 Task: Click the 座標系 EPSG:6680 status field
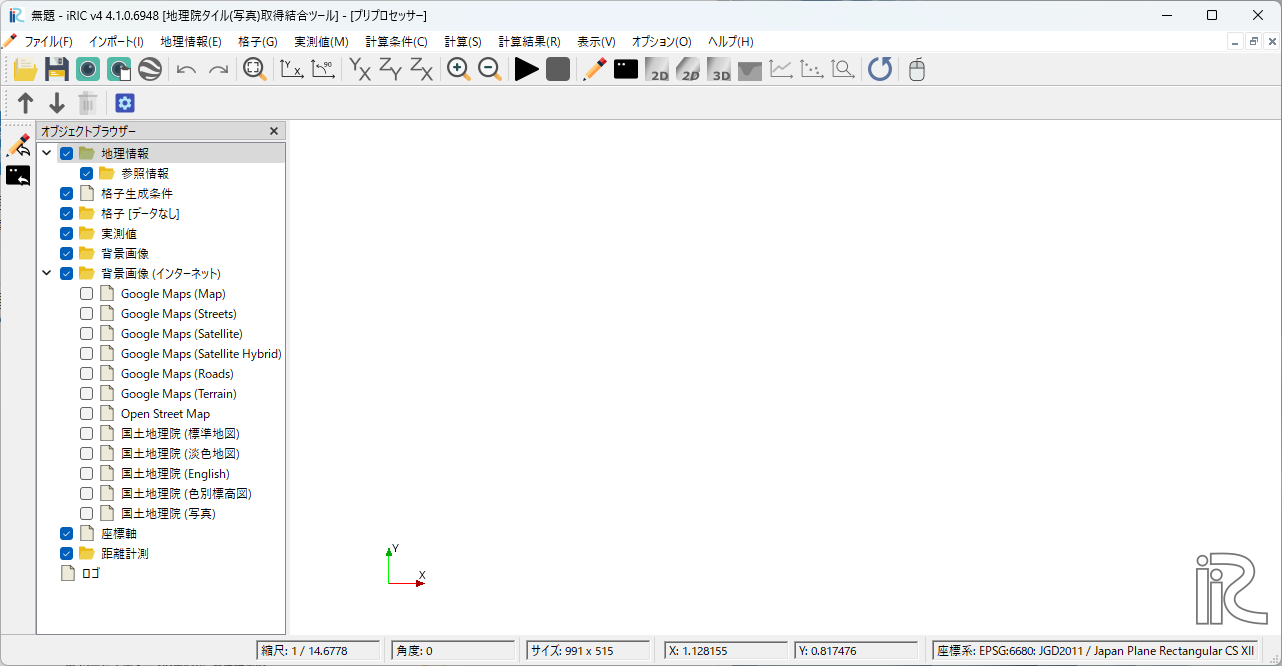[x=1094, y=651]
